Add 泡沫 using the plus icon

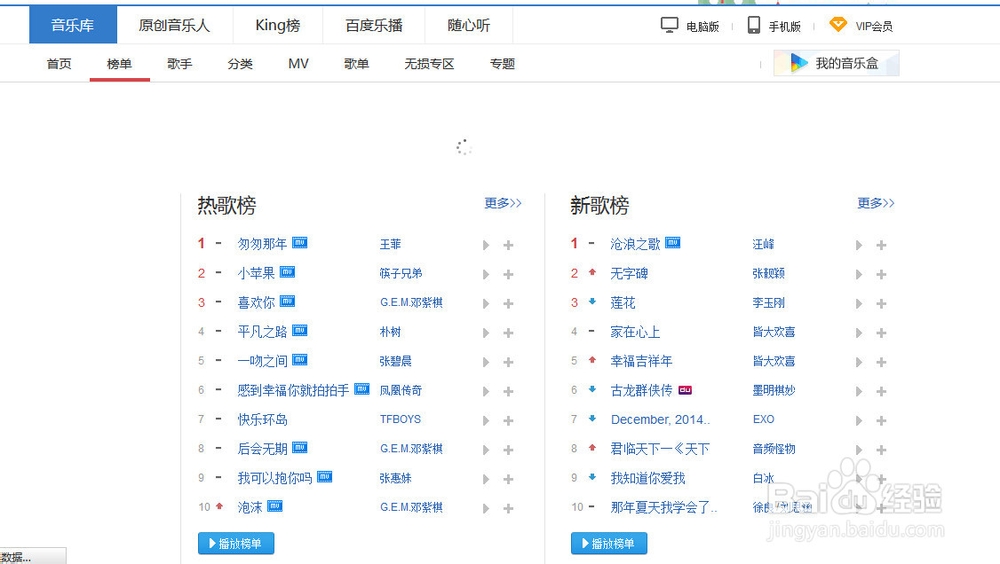[x=508, y=508]
